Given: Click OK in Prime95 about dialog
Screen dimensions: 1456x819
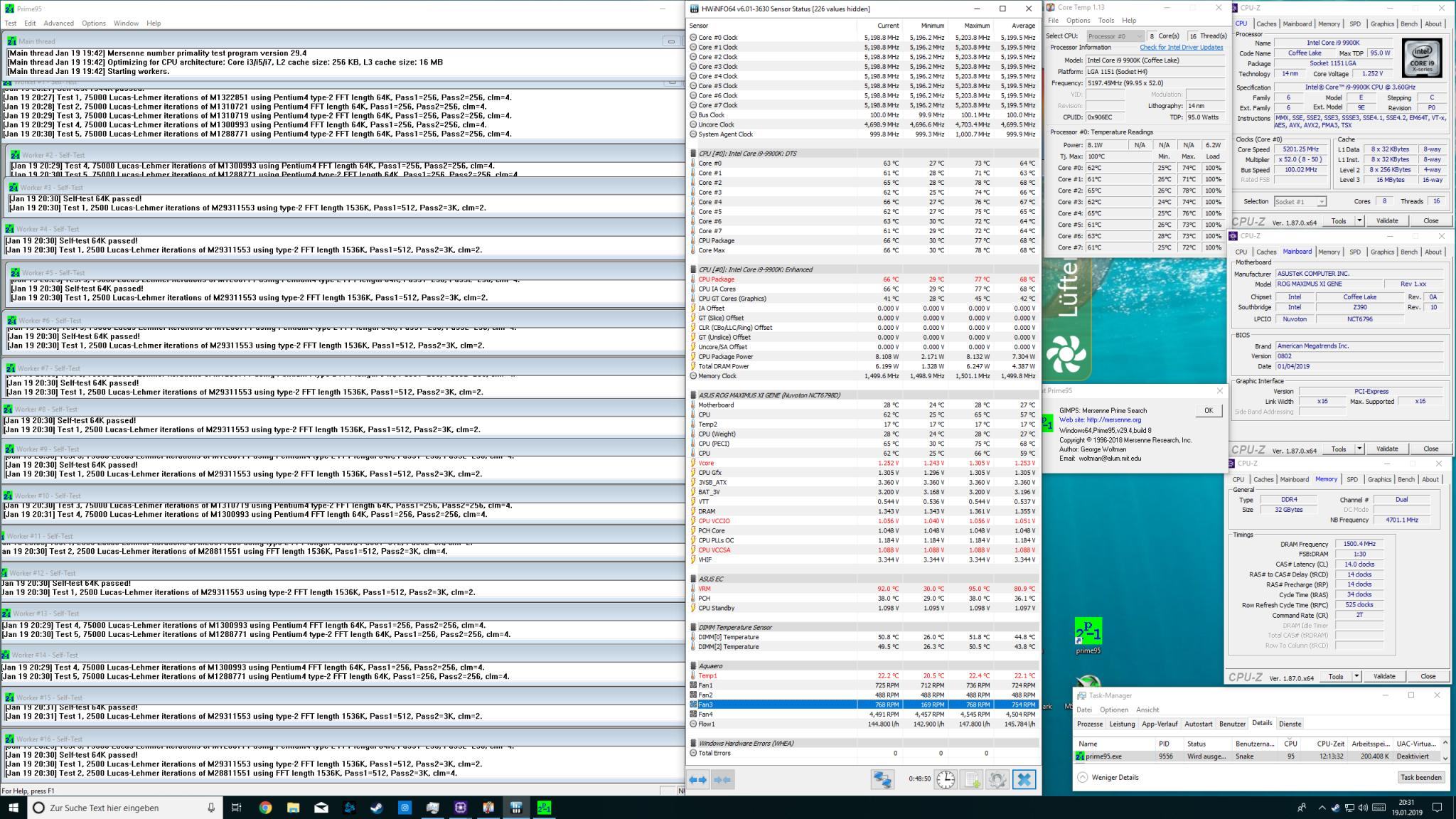Looking at the screenshot, I should click(x=1209, y=410).
